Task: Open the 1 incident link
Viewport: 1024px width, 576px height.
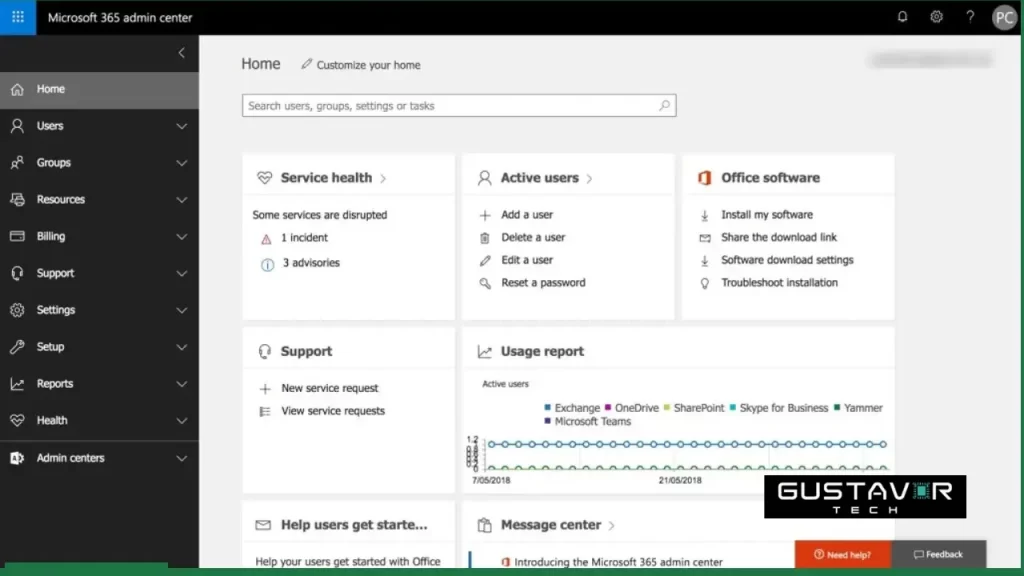Action: 304,238
